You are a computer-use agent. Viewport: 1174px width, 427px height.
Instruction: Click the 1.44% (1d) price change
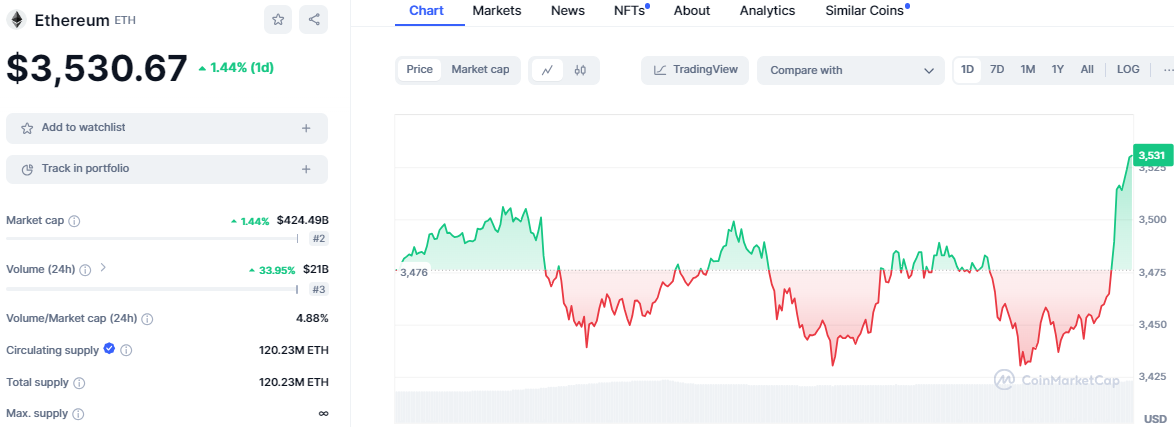(x=236, y=67)
